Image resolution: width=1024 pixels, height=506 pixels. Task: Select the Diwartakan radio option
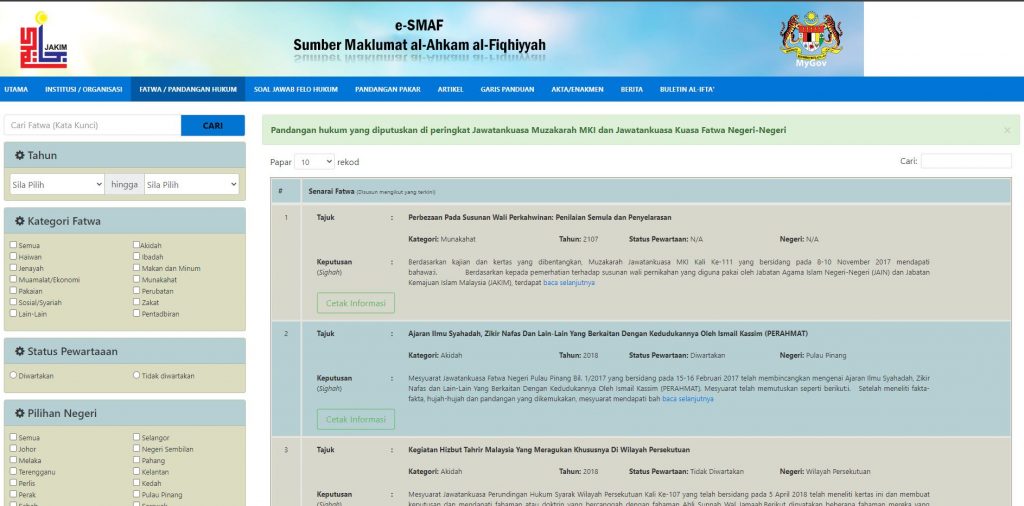click(13, 375)
